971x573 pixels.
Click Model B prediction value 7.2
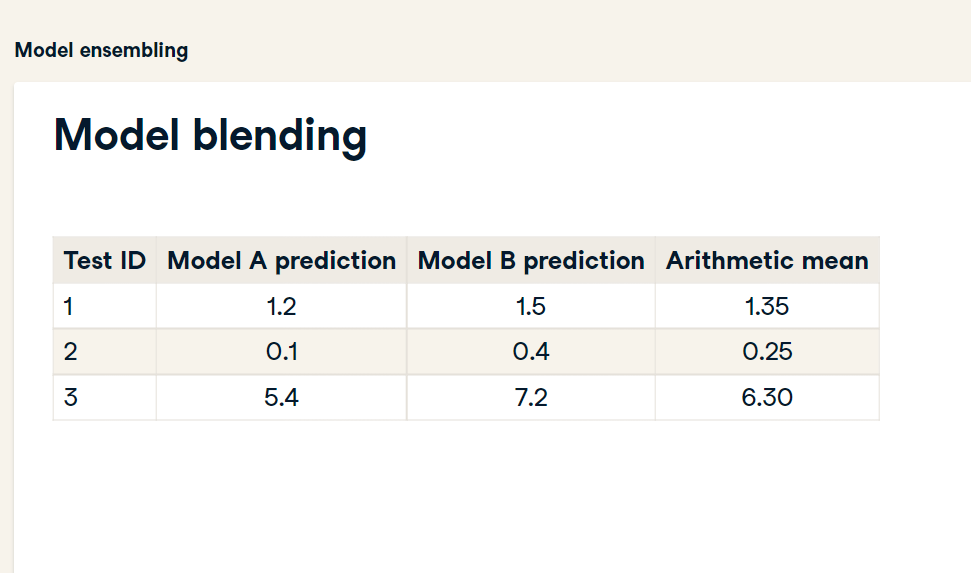coord(531,397)
